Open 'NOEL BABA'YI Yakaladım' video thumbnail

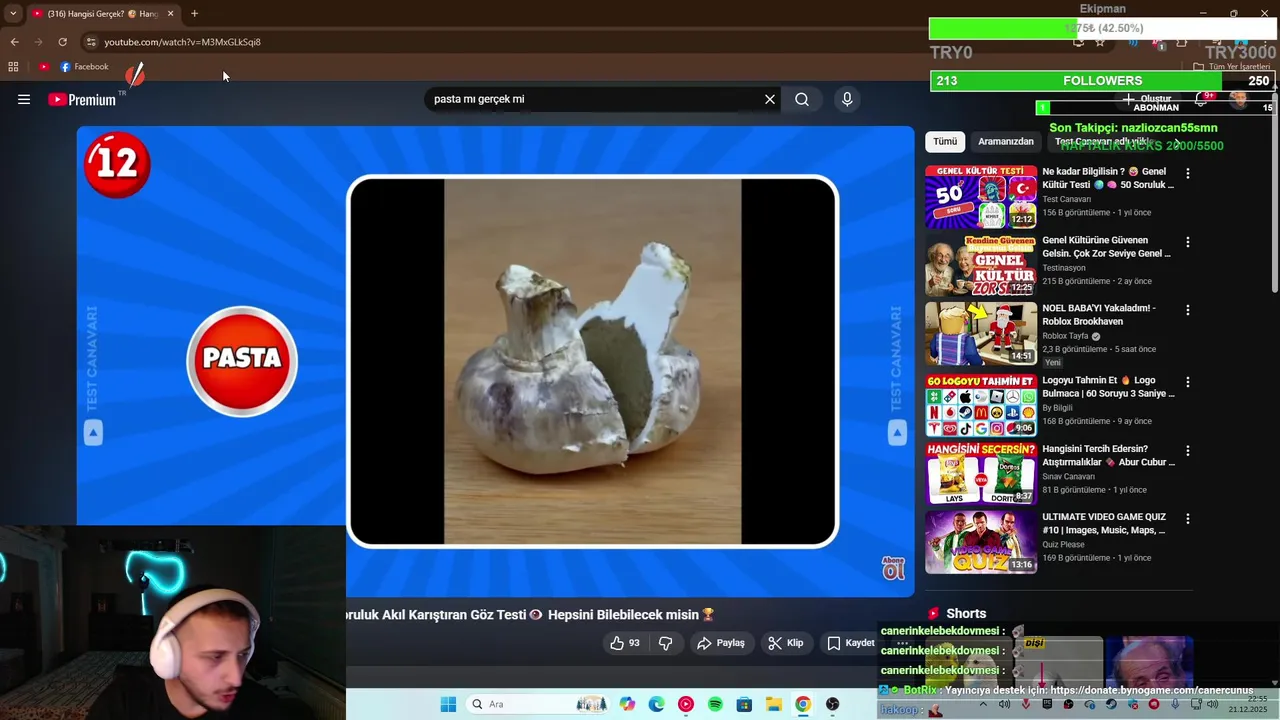point(981,334)
